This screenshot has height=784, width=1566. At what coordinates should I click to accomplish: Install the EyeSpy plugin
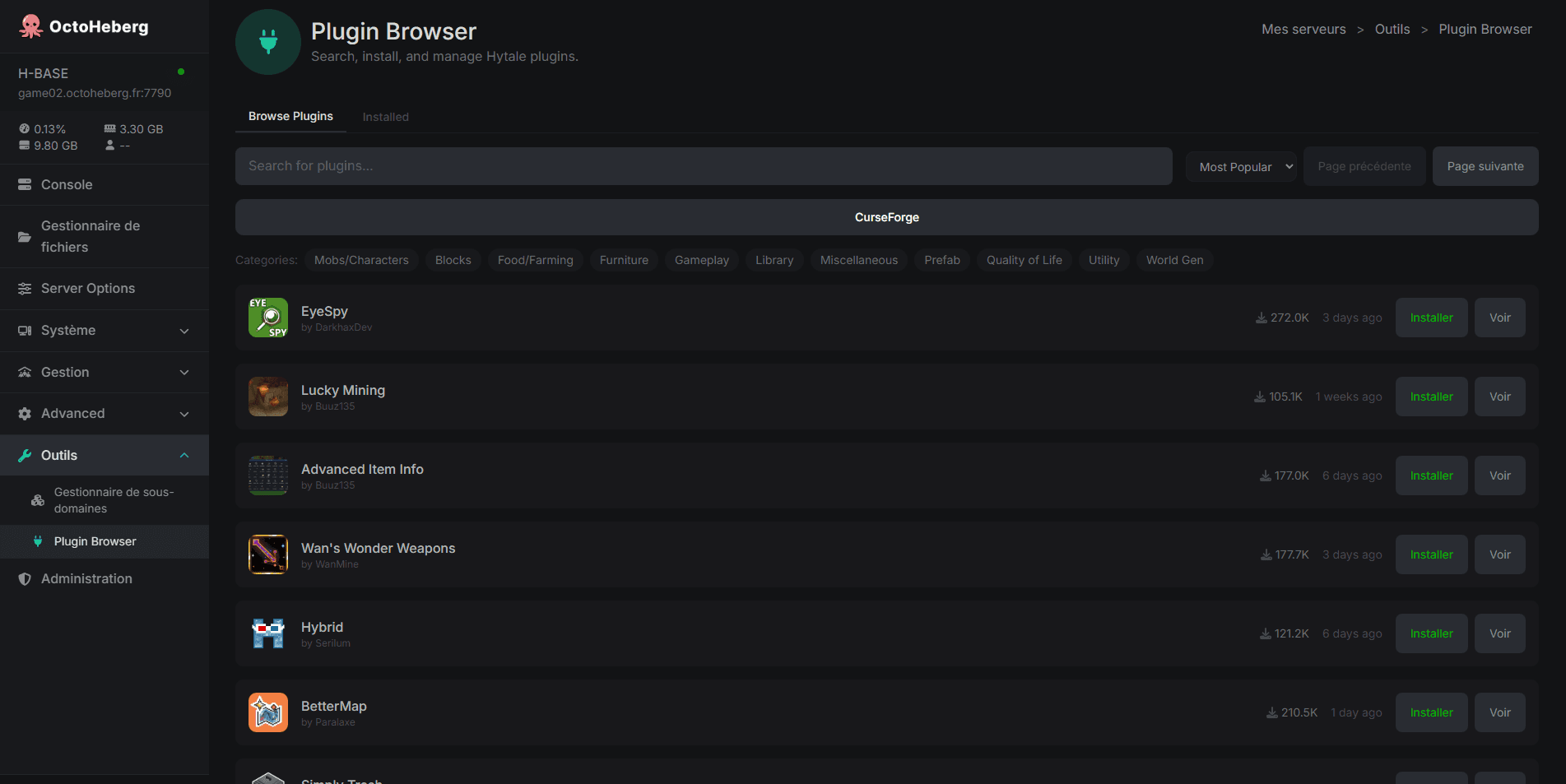click(1432, 318)
